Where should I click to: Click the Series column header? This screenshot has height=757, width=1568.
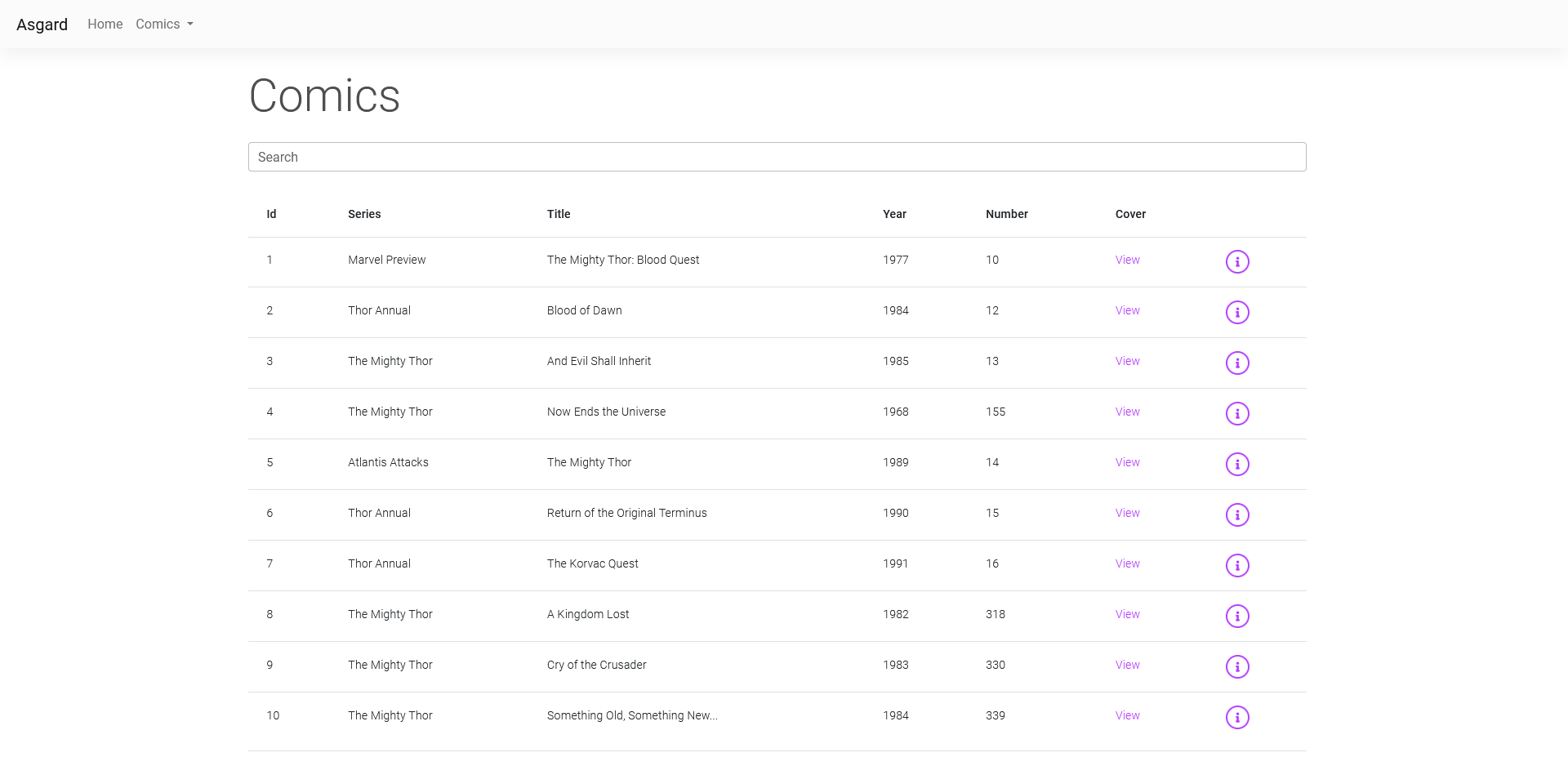(x=364, y=214)
